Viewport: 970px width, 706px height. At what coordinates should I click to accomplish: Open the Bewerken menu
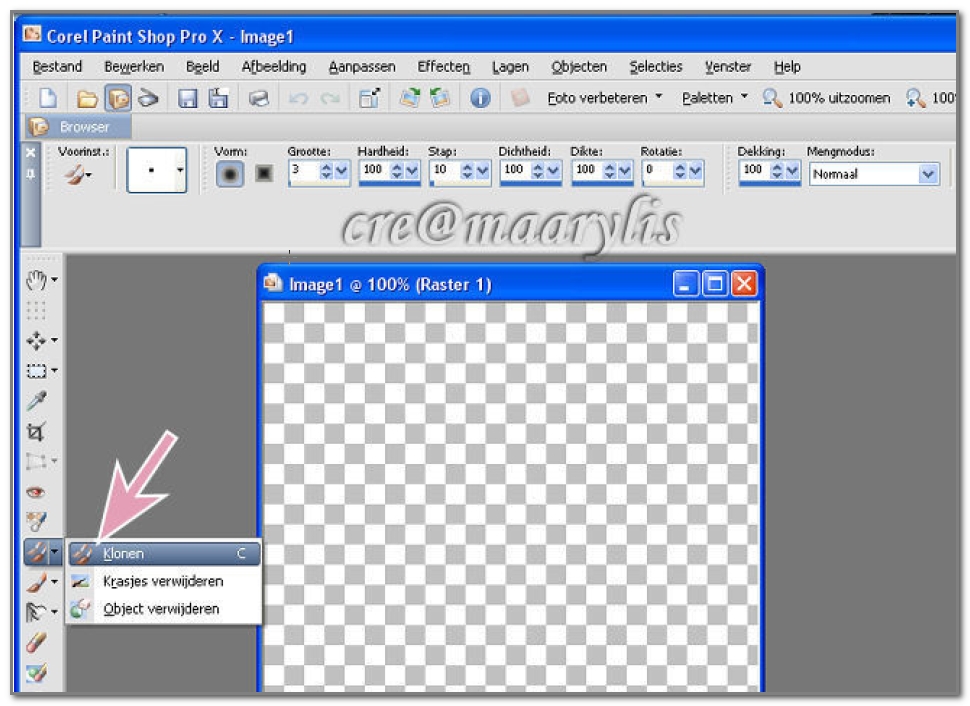click(134, 67)
